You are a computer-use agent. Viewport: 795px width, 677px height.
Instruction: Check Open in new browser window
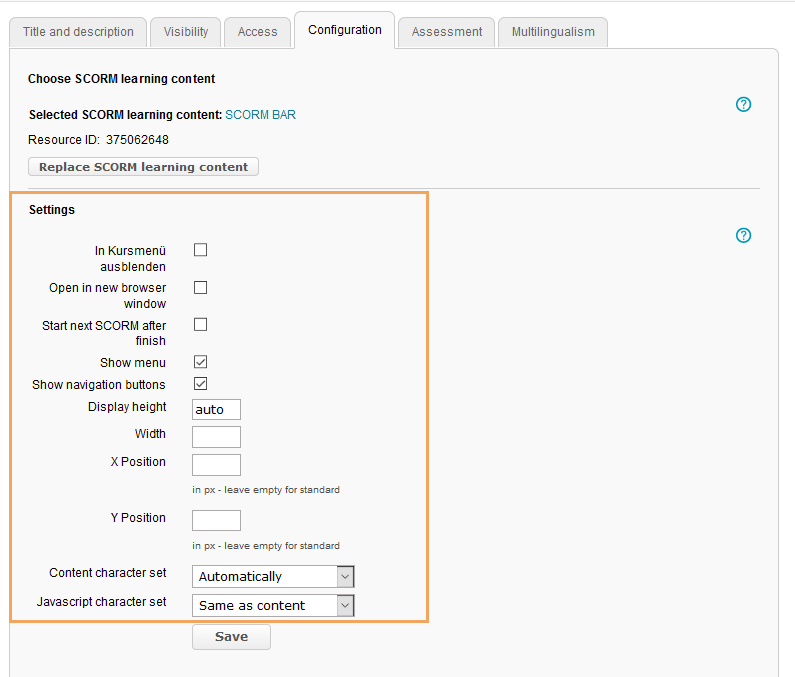pyautogui.click(x=200, y=288)
